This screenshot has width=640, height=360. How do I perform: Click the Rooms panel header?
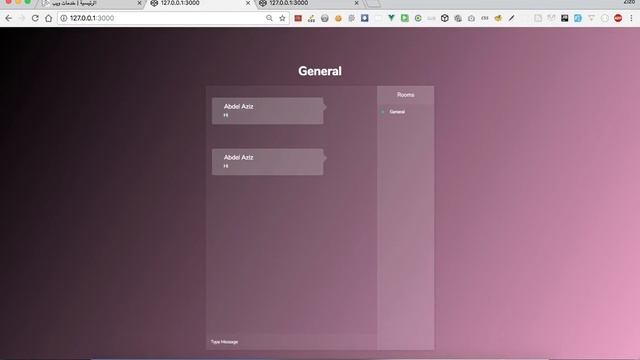point(405,95)
